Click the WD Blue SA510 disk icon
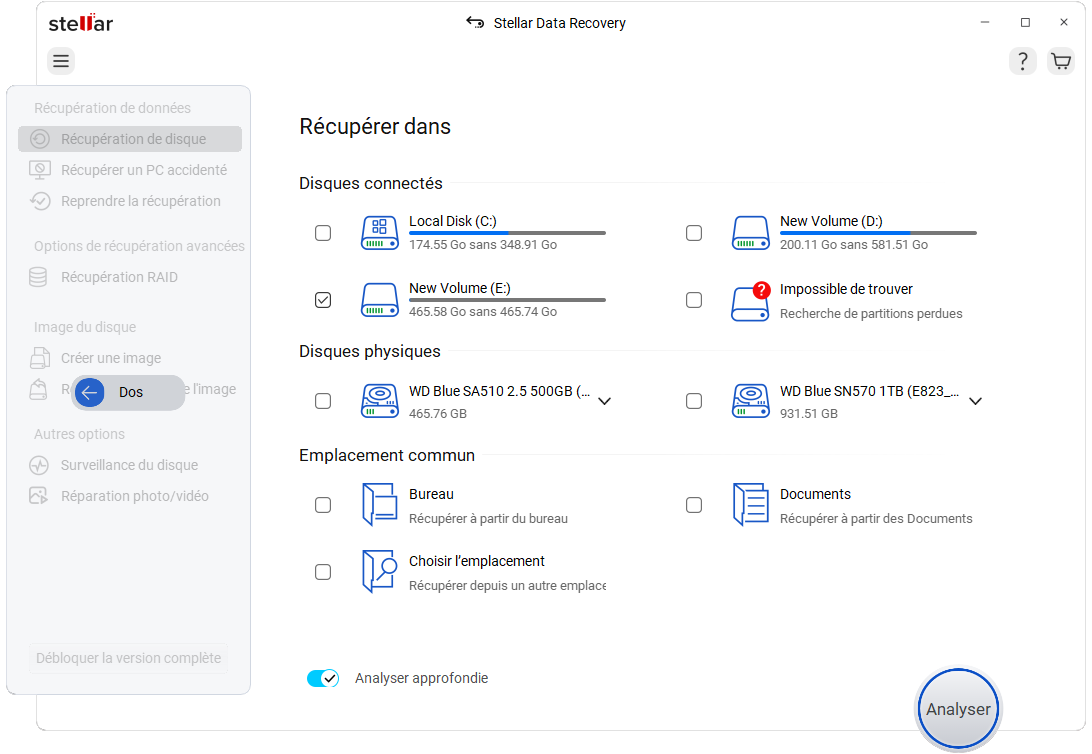This screenshot has height=754, width=1092. coord(380,401)
